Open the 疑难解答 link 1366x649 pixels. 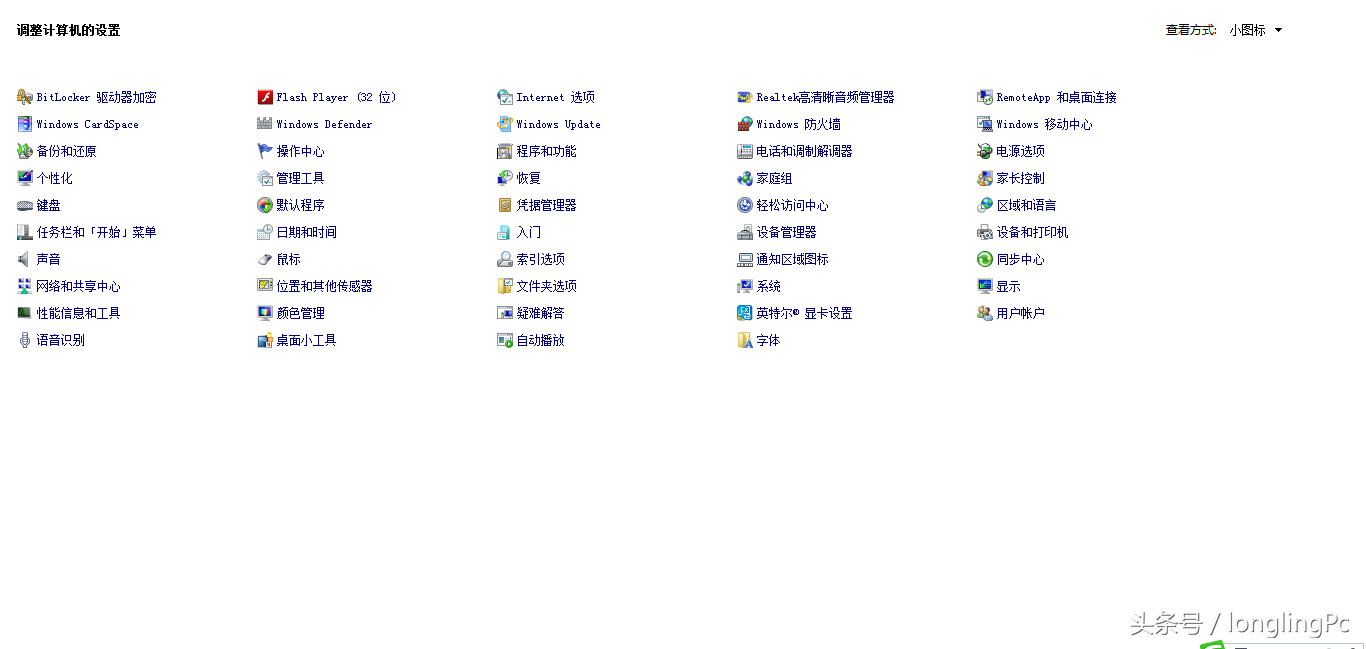[540, 313]
